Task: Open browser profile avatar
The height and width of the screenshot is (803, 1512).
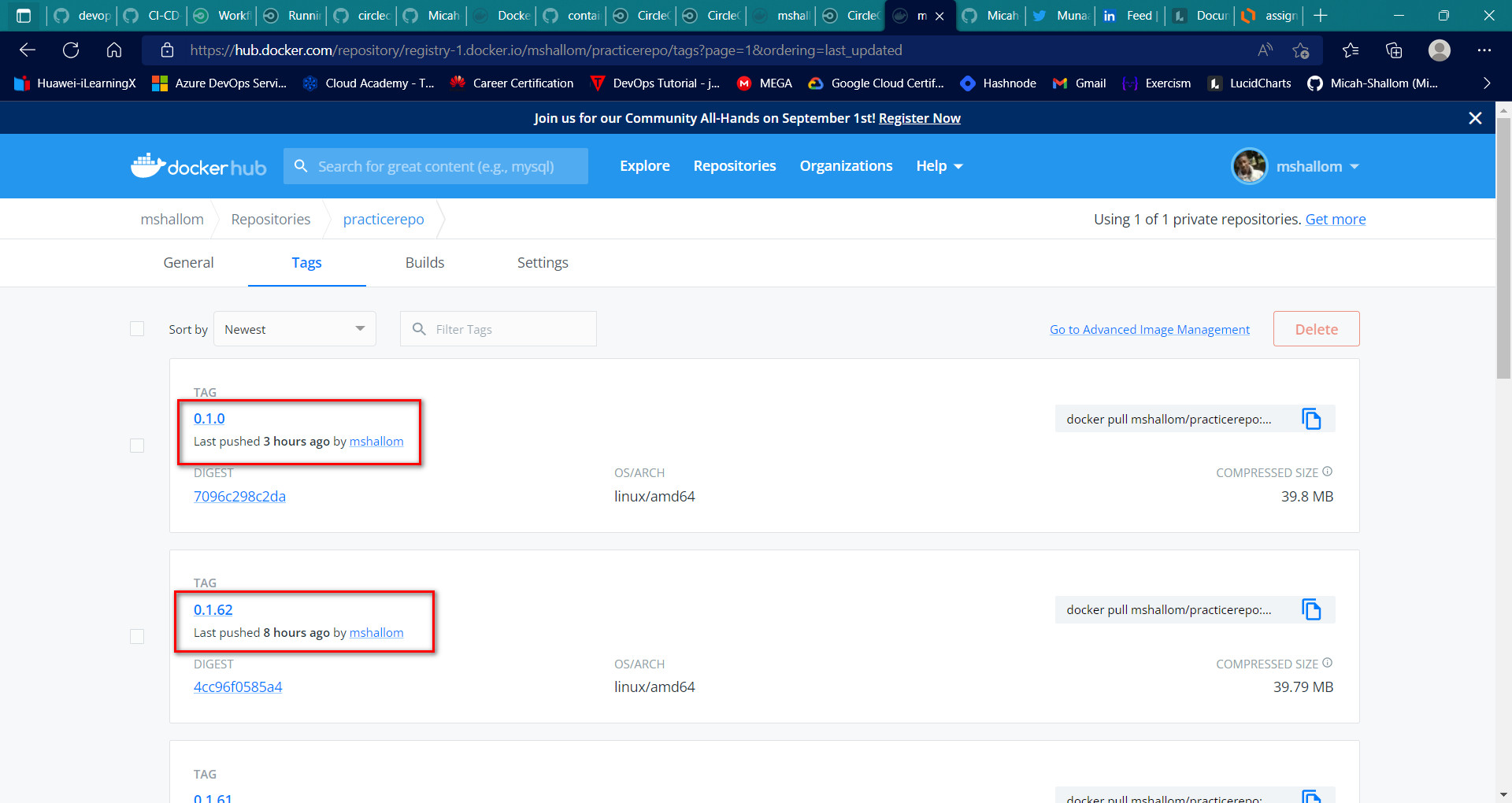Action: coord(1440,50)
